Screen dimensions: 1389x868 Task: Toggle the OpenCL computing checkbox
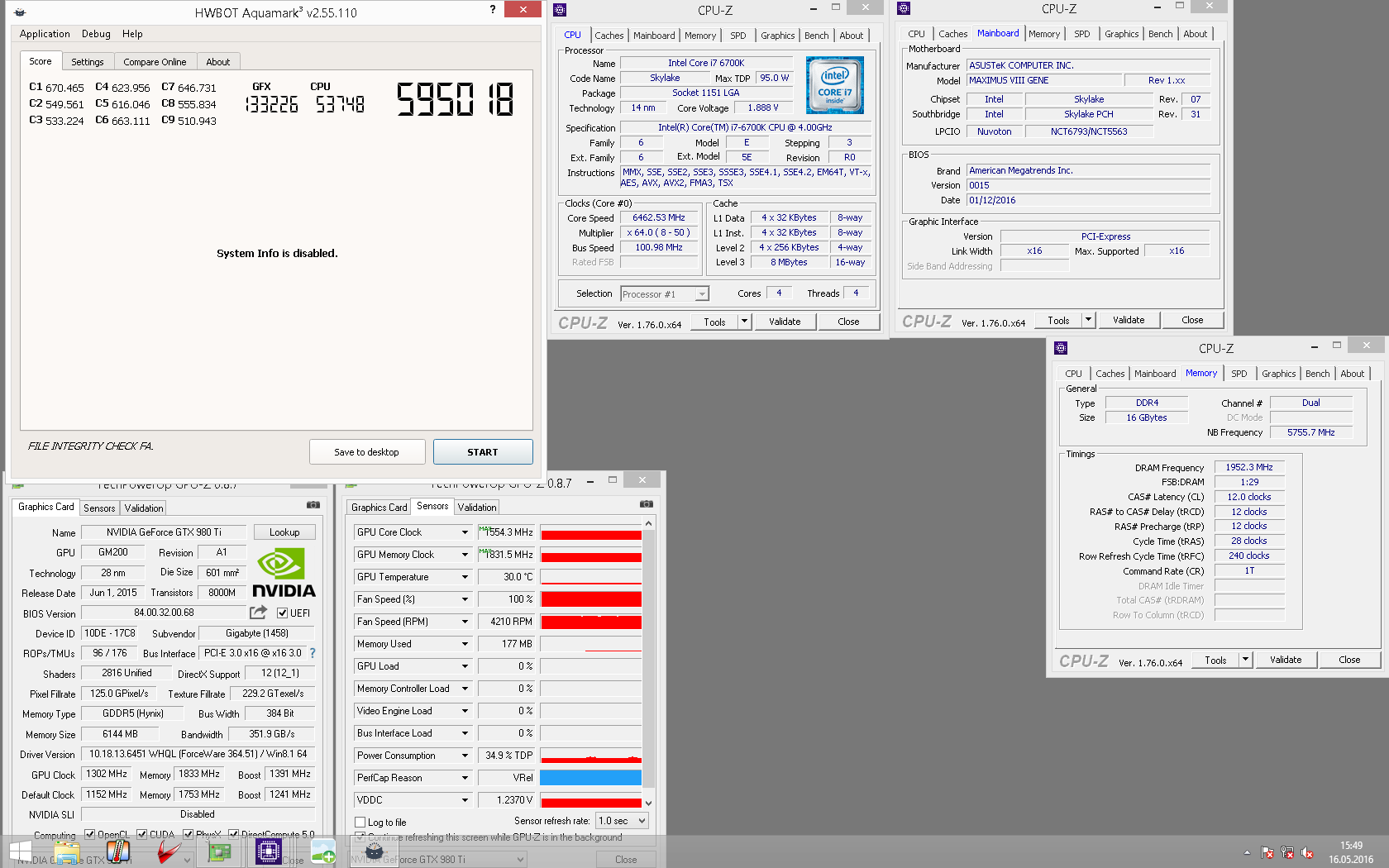click(x=89, y=834)
